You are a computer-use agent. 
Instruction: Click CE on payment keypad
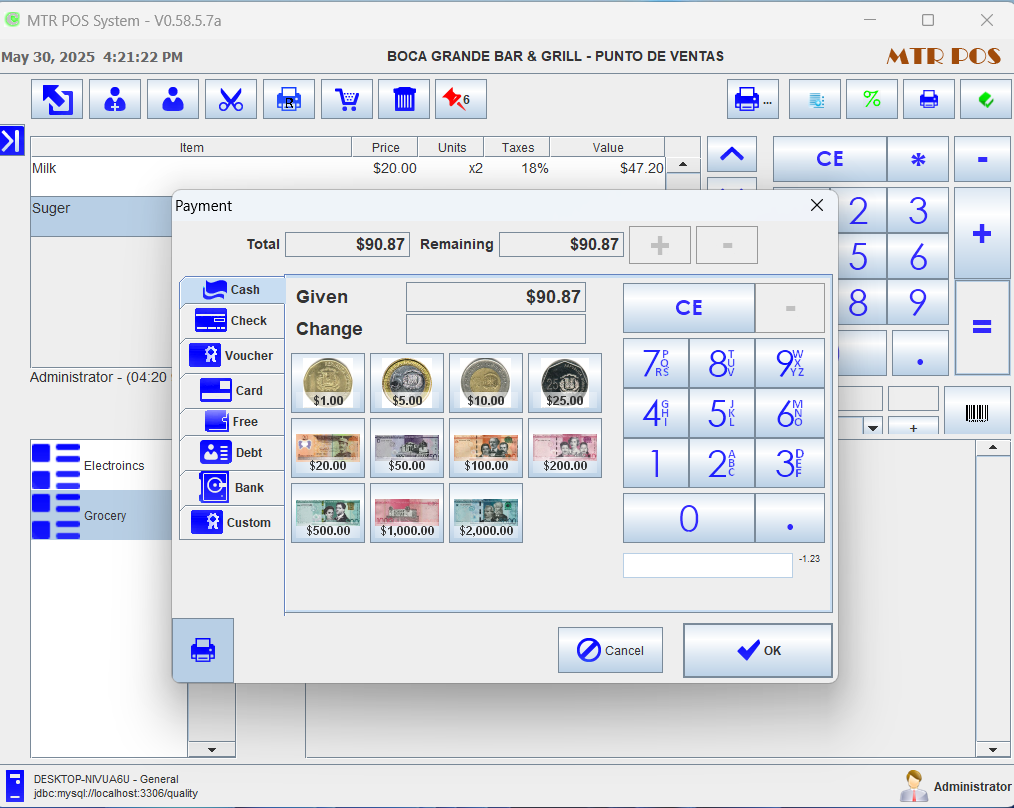(x=689, y=308)
